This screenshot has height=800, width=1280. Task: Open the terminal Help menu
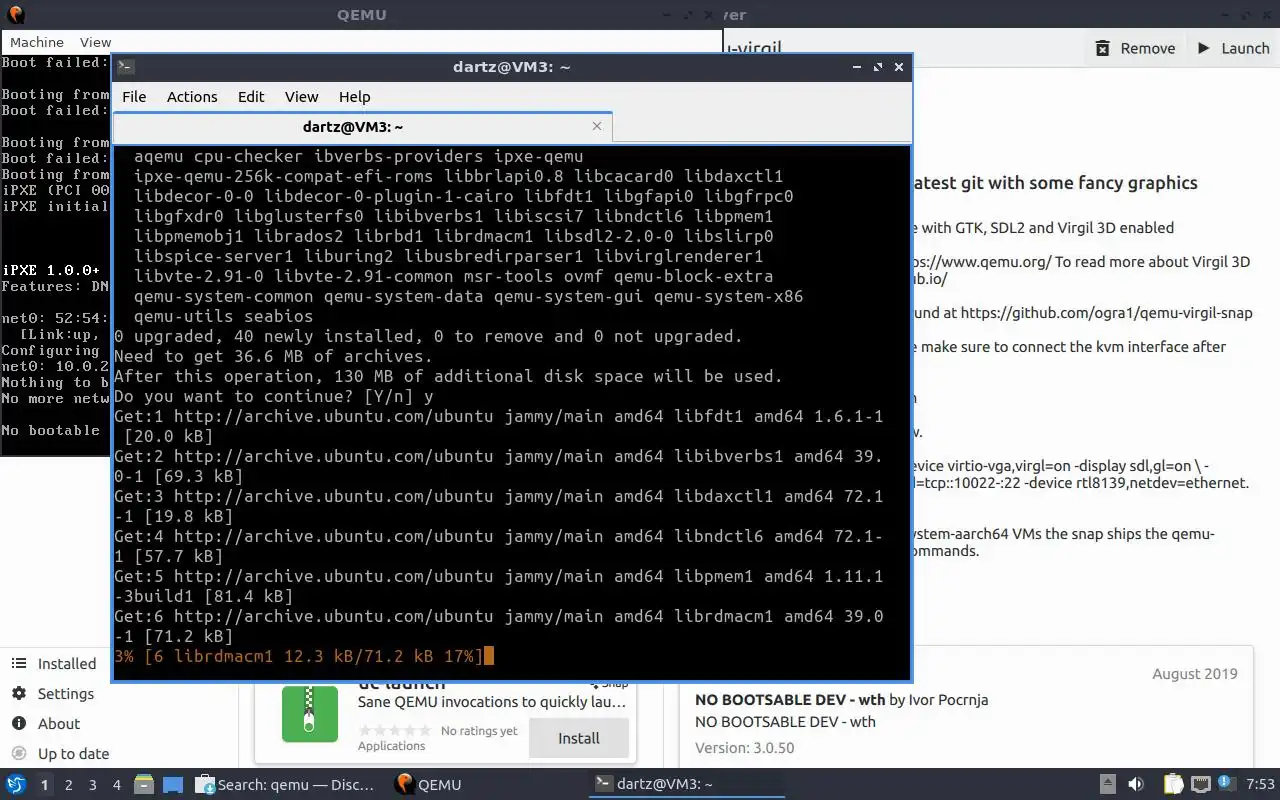pyautogui.click(x=354, y=97)
